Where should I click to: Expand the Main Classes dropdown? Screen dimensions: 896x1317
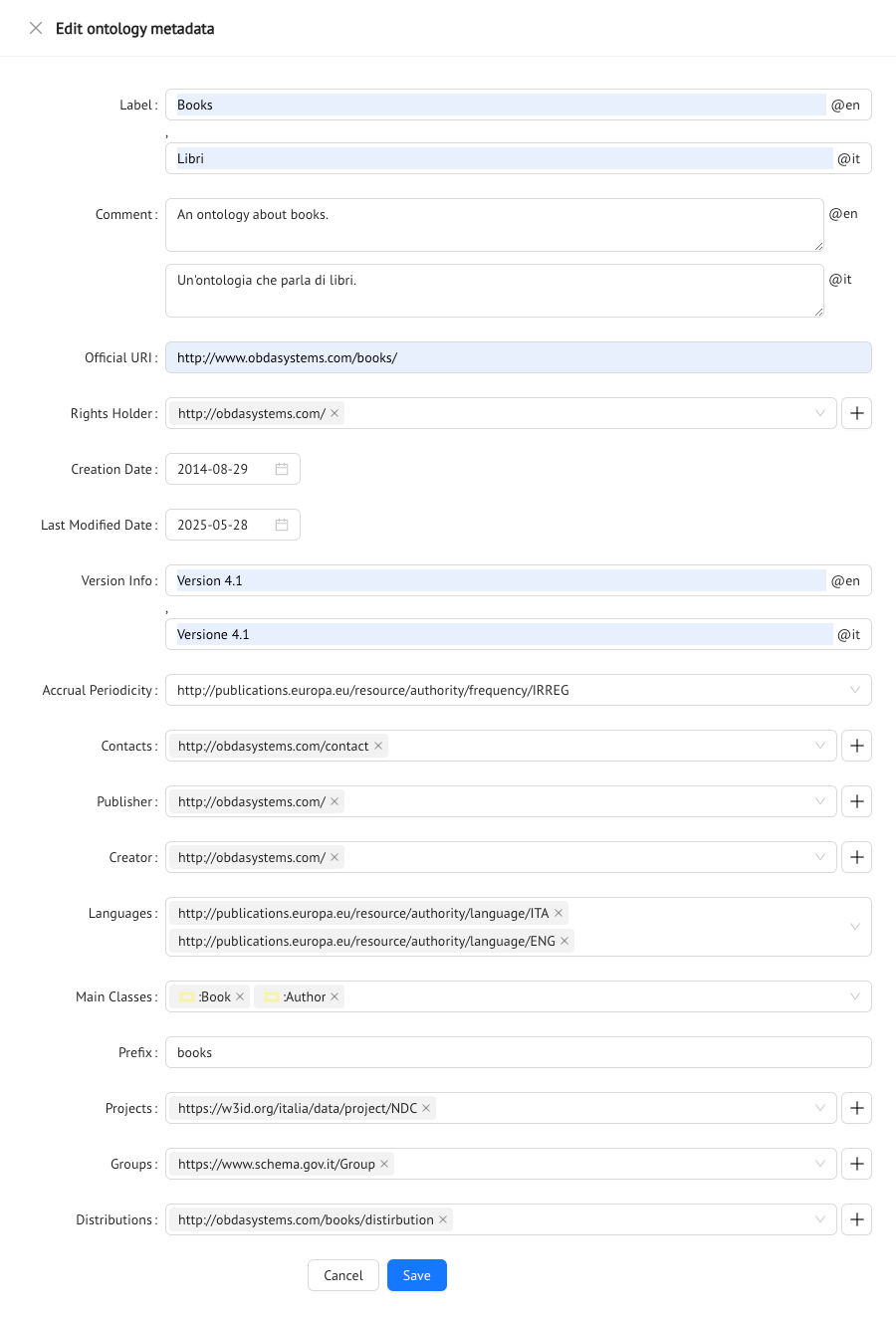(x=854, y=995)
